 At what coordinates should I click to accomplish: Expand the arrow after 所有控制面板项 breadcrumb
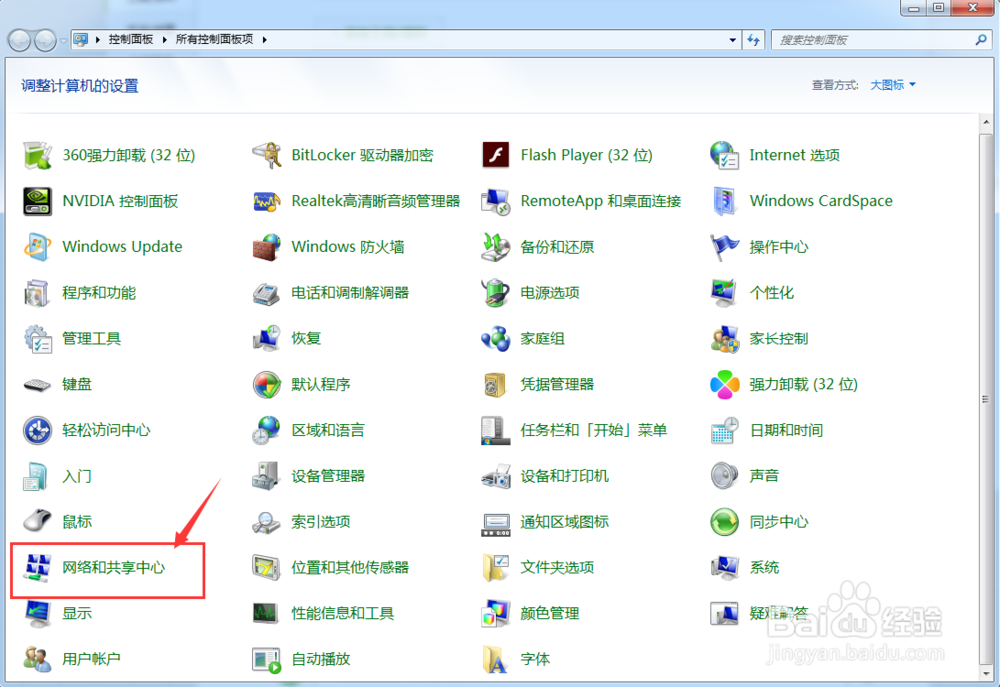[264, 40]
